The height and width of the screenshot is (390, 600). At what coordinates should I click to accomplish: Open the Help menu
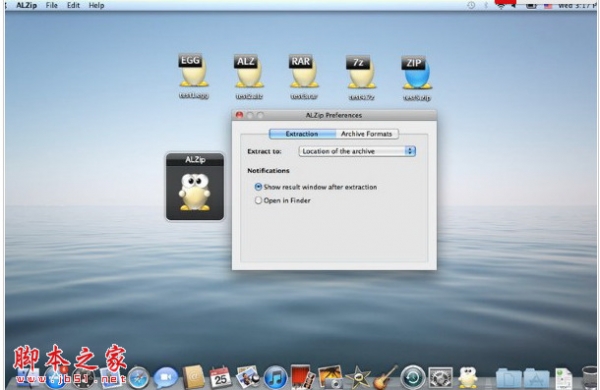point(96,5)
